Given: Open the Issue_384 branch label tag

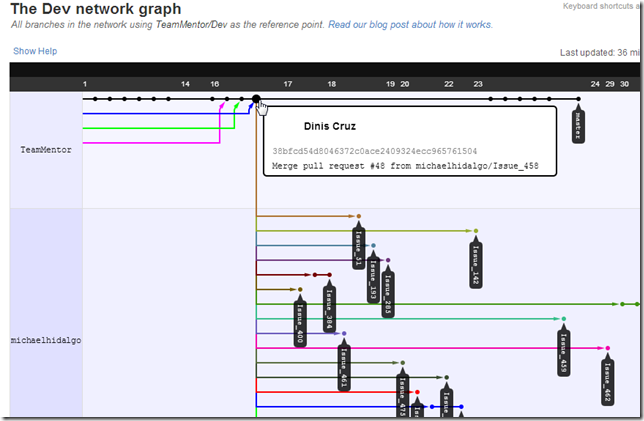Looking at the screenshot, I should point(329,301).
